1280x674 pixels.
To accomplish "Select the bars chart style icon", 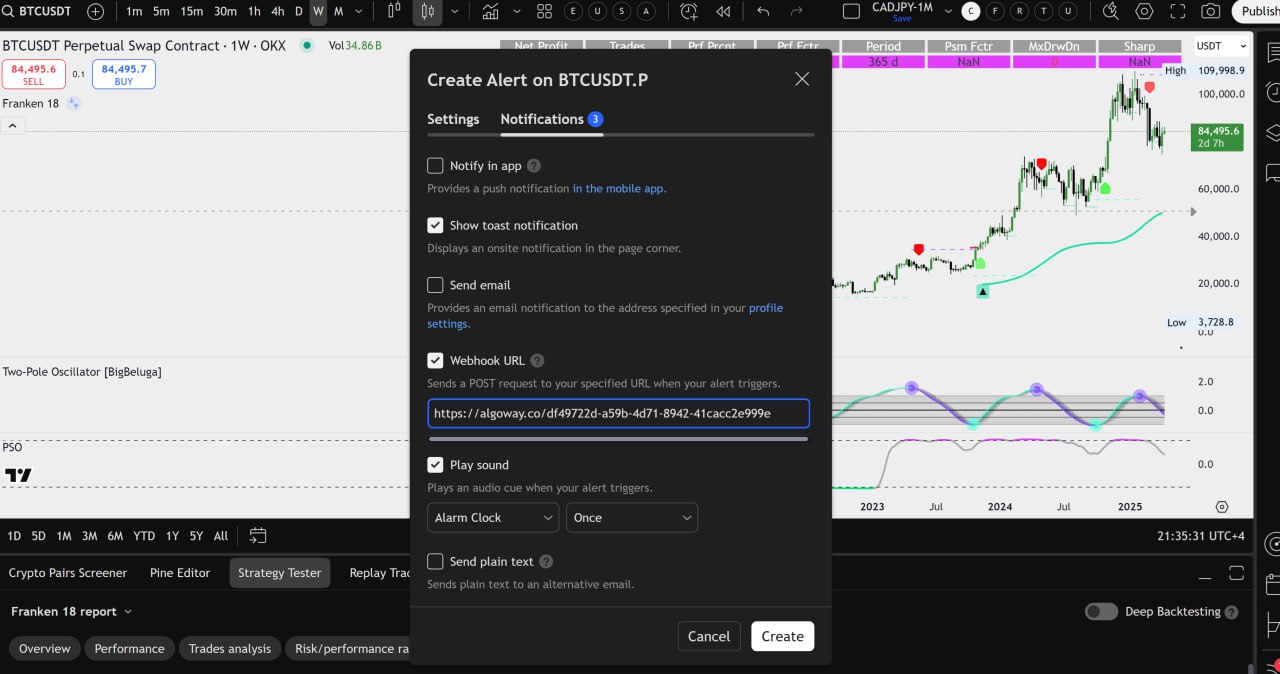I will click(x=393, y=12).
